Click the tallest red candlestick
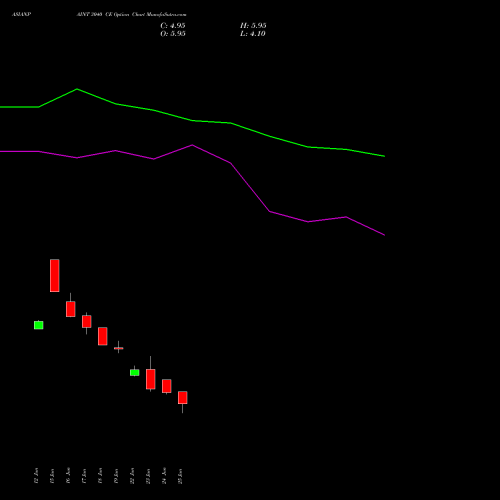Viewport: 500px width, 500px height. [55, 276]
